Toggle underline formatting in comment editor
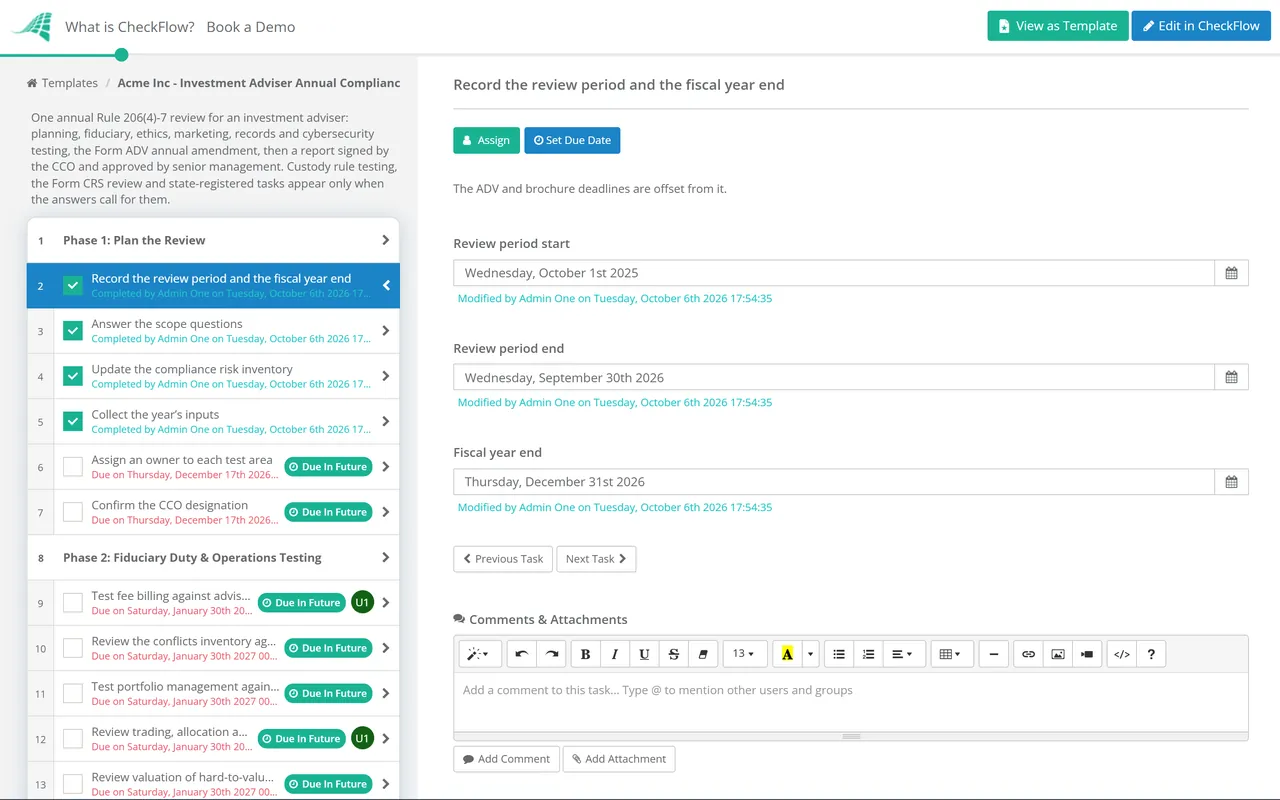The image size is (1280, 800). [x=644, y=654]
